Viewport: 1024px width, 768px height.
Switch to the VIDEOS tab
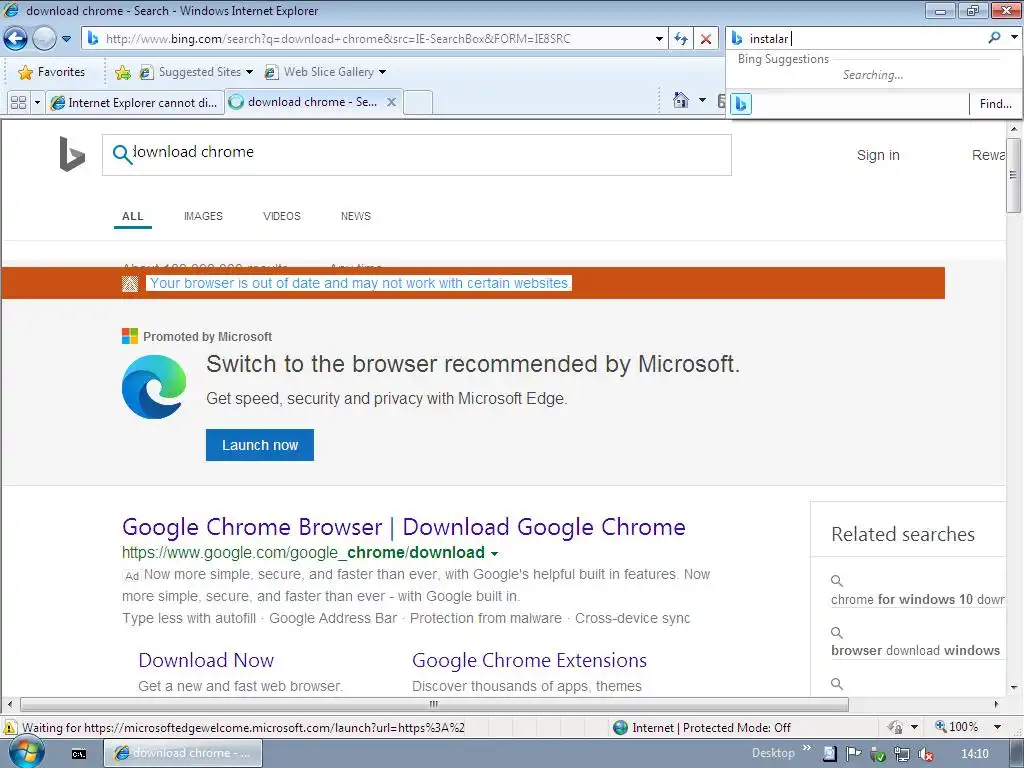point(281,216)
